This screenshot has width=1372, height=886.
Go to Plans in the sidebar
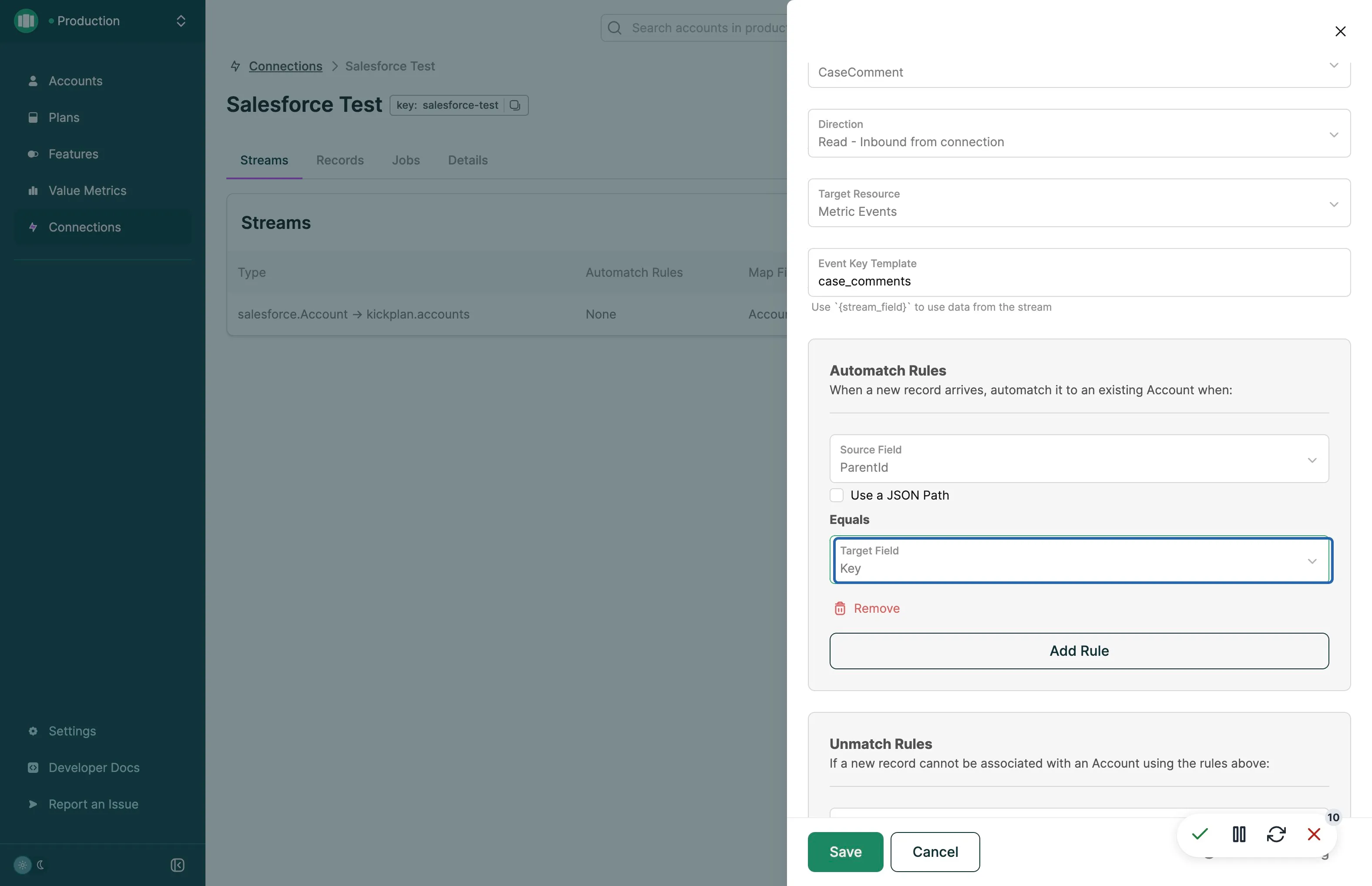63,117
